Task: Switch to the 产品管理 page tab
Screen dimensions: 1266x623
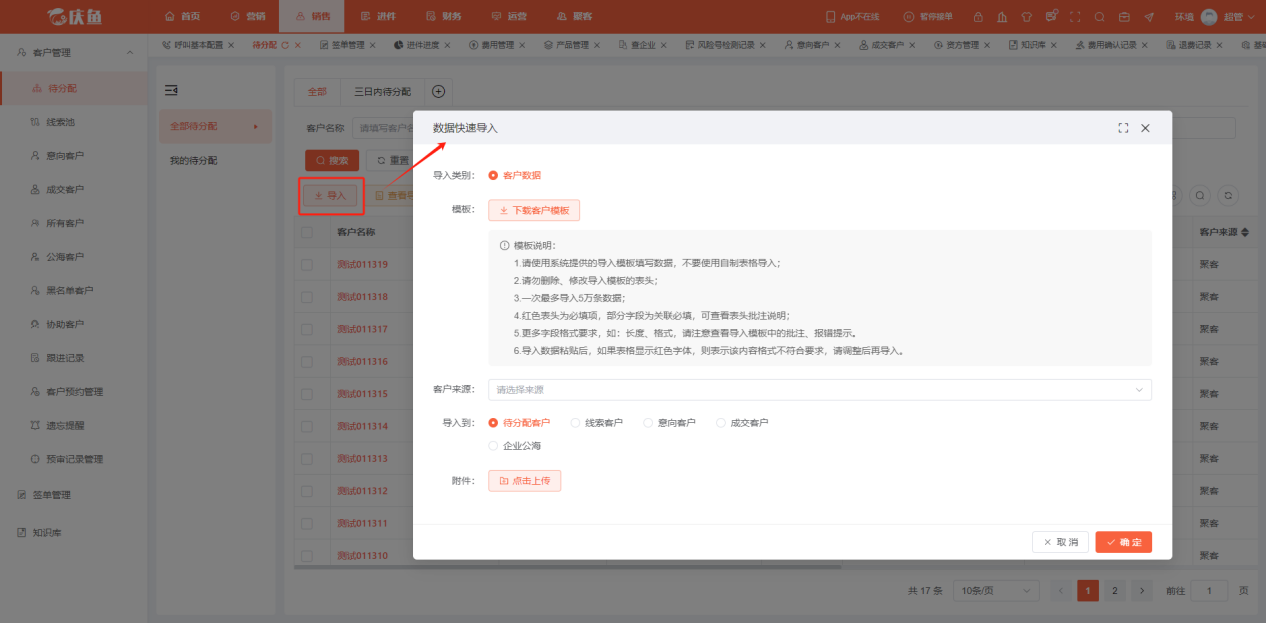Action: click(572, 46)
